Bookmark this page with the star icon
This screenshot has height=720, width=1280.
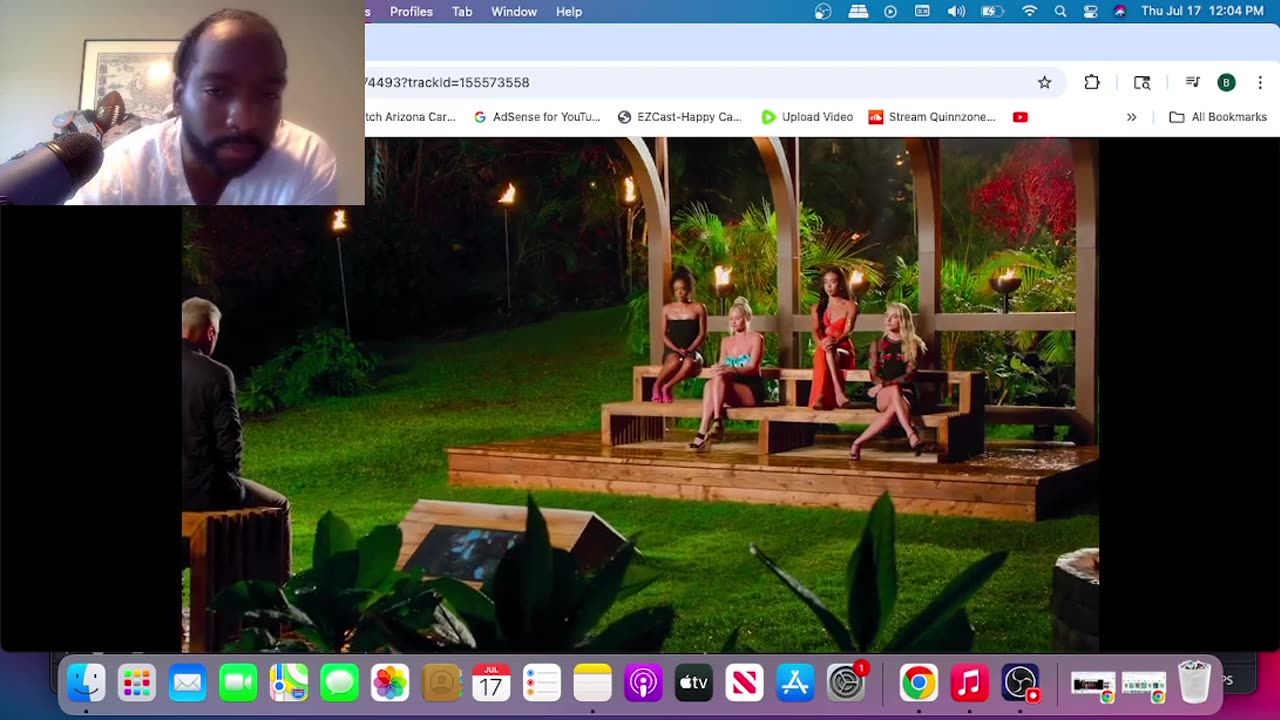click(1044, 83)
